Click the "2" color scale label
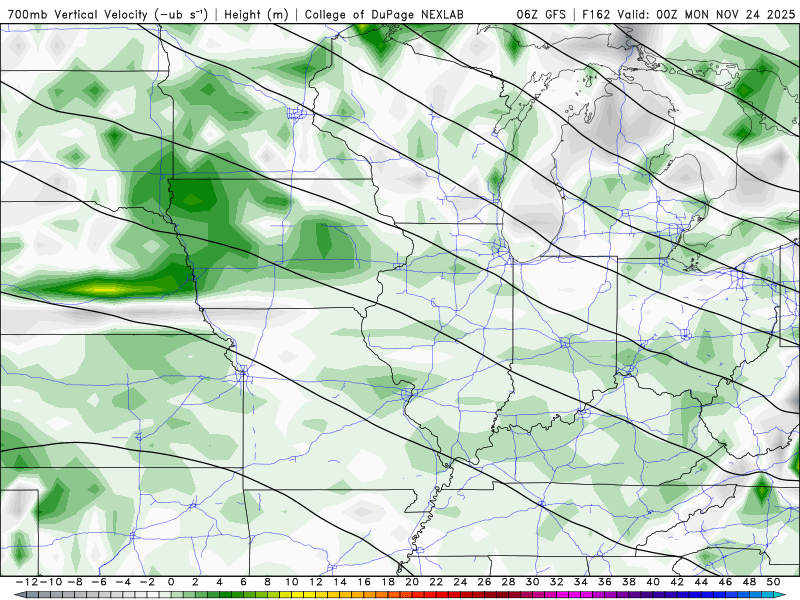Viewport: 800px width, 600px height. pyautogui.click(x=195, y=582)
